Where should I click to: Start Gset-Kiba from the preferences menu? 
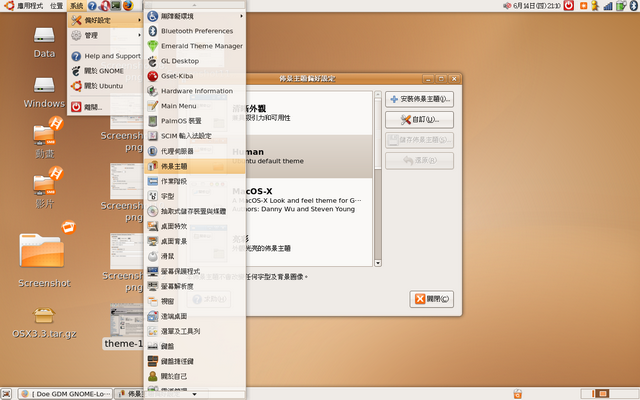(x=195, y=76)
